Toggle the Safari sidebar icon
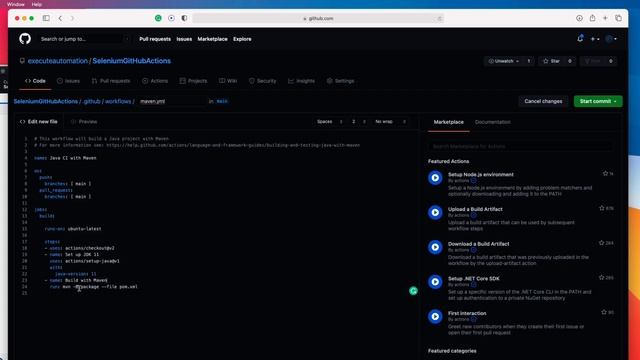Image resolution: width=640 pixels, height=360 pixels. point(46,18)
